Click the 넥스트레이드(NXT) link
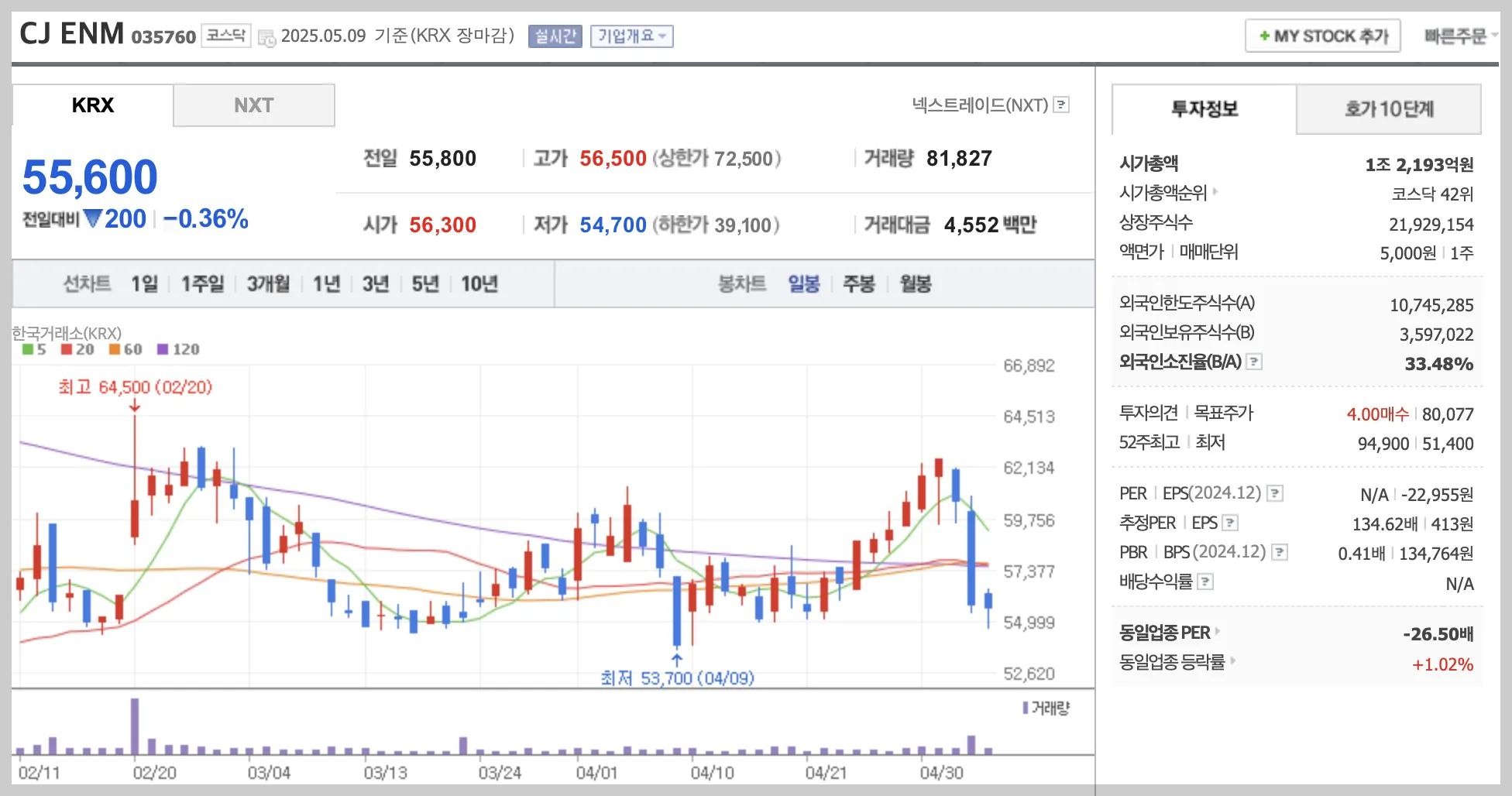This screenshot has width=1512, height=796. (x=980, y=105)
